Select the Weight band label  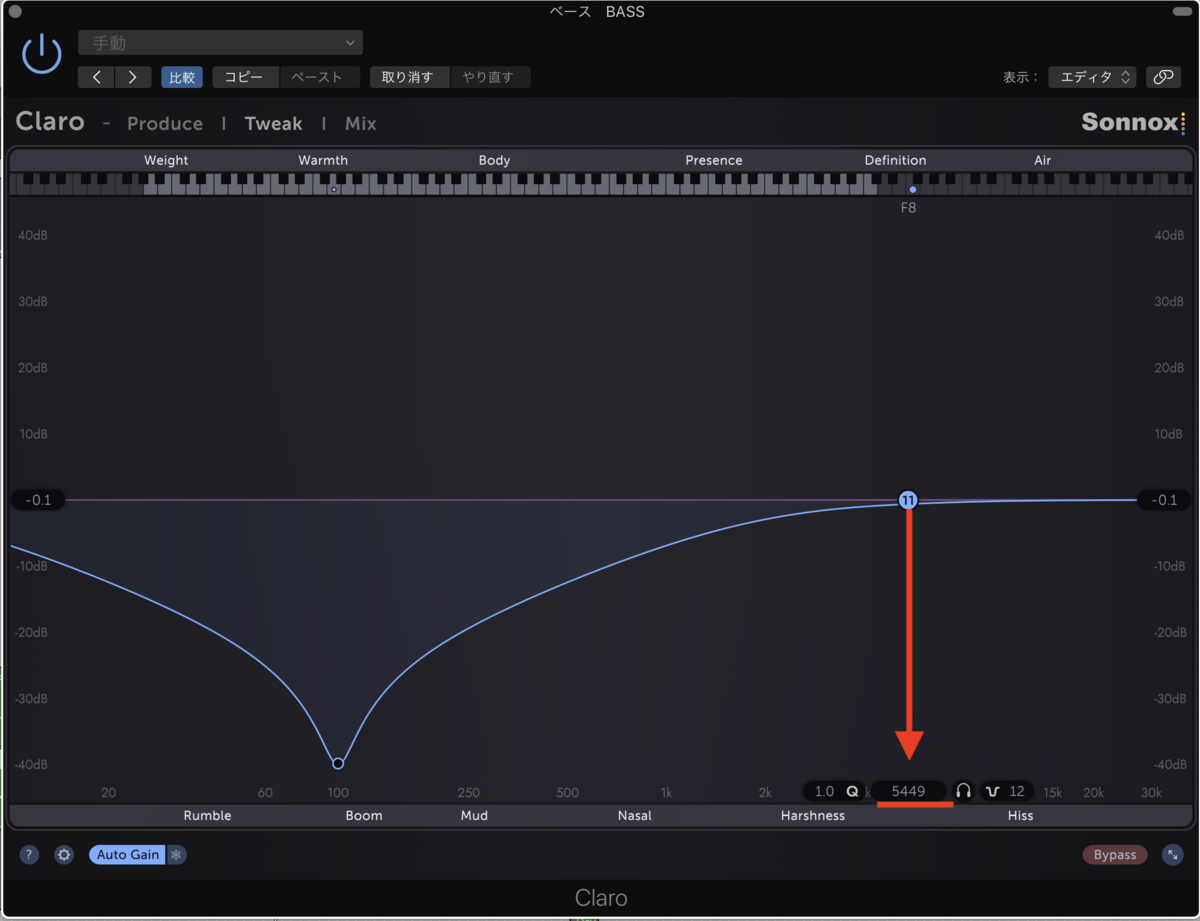tap(166, 160)
